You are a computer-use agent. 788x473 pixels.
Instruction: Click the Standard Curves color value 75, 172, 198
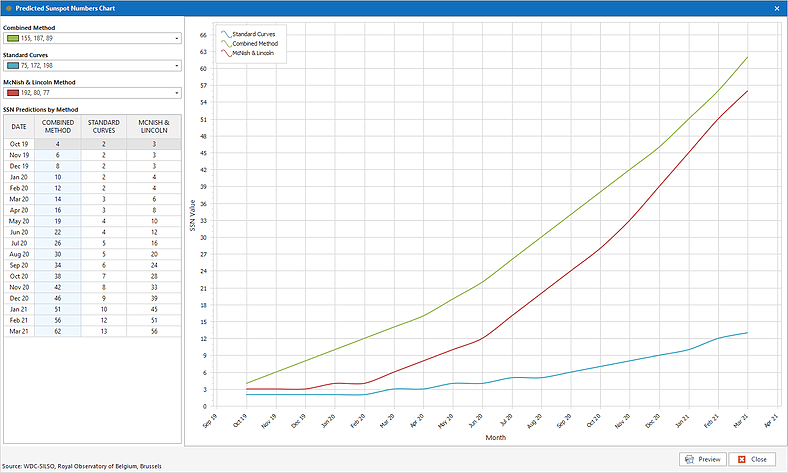point(37,65)
